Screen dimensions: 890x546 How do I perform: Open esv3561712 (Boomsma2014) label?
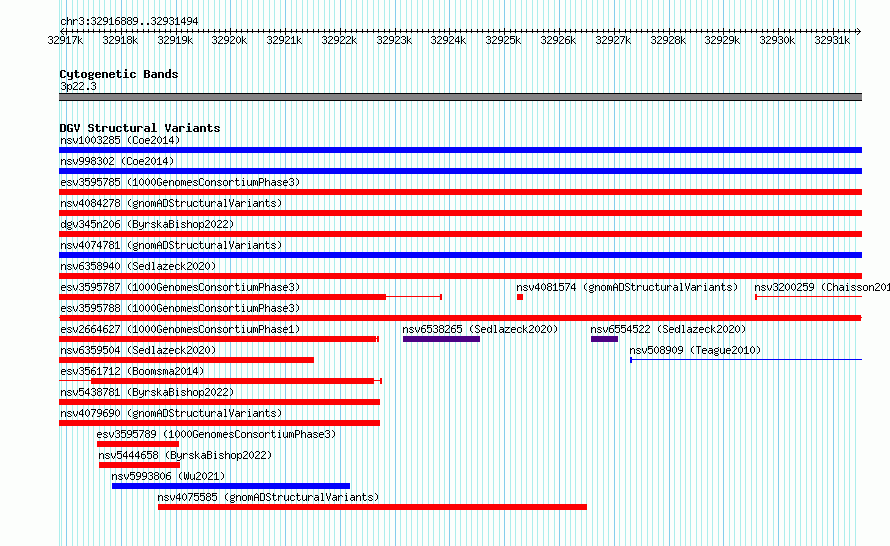coord(132,371)
